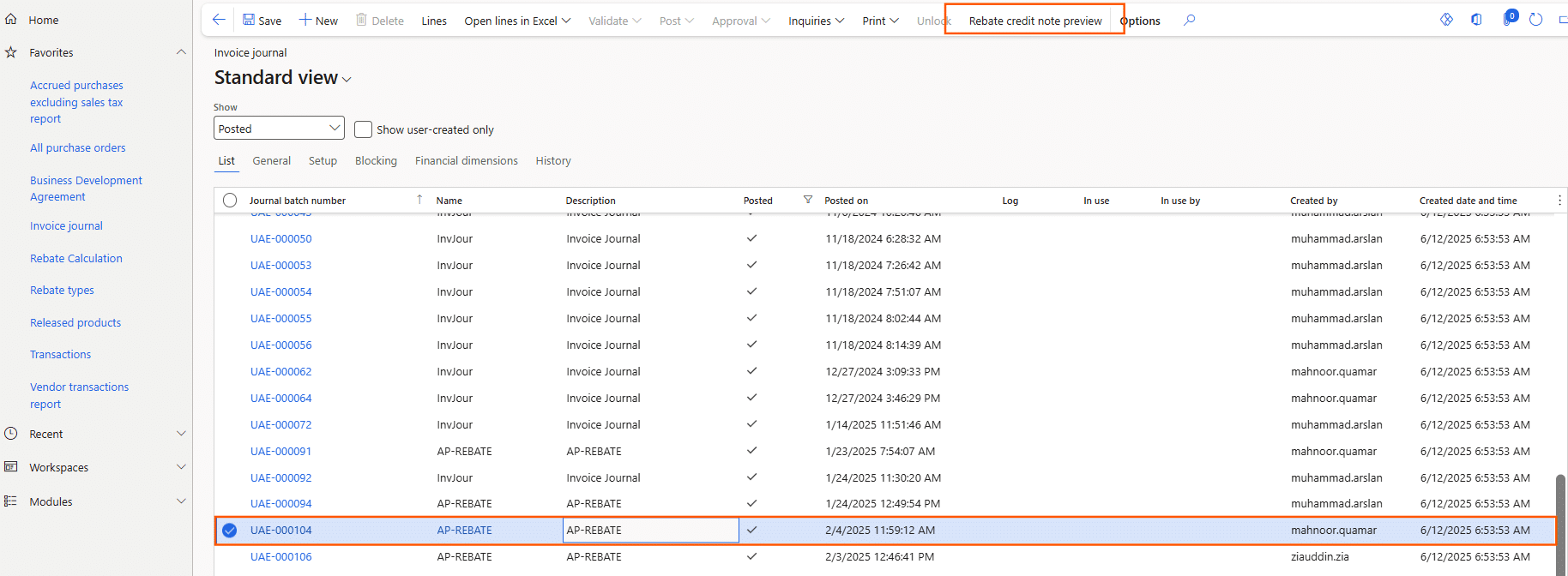Click the New plus icon
The image size is (1568, 576).
click(305, 20)
